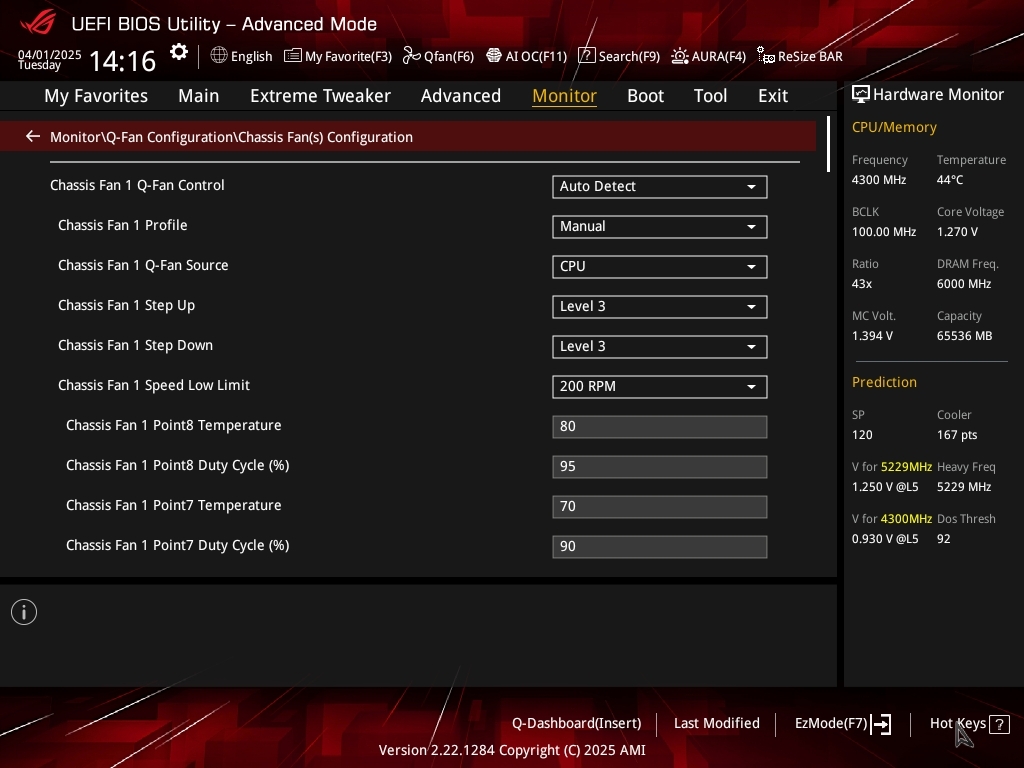Select the Monitor tab

[564, 96]
